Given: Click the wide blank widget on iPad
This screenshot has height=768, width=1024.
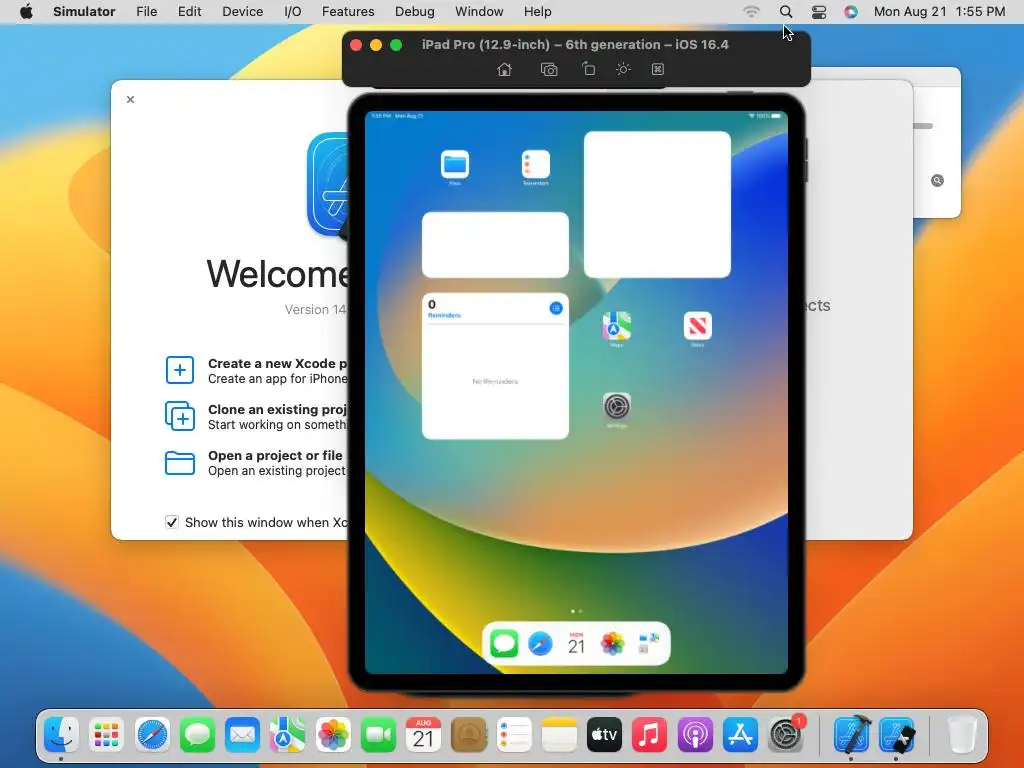Looking at the screenshot, I should (495, 245).
